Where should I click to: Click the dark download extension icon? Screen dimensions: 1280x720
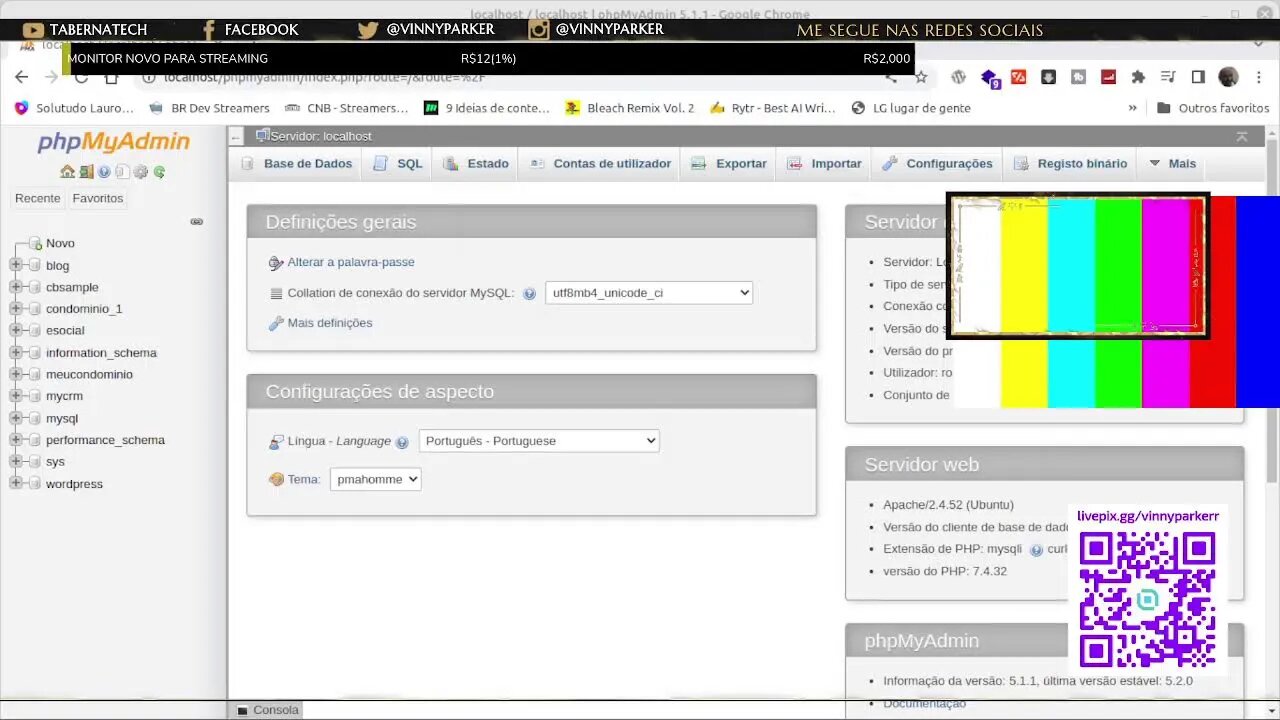1048,77
